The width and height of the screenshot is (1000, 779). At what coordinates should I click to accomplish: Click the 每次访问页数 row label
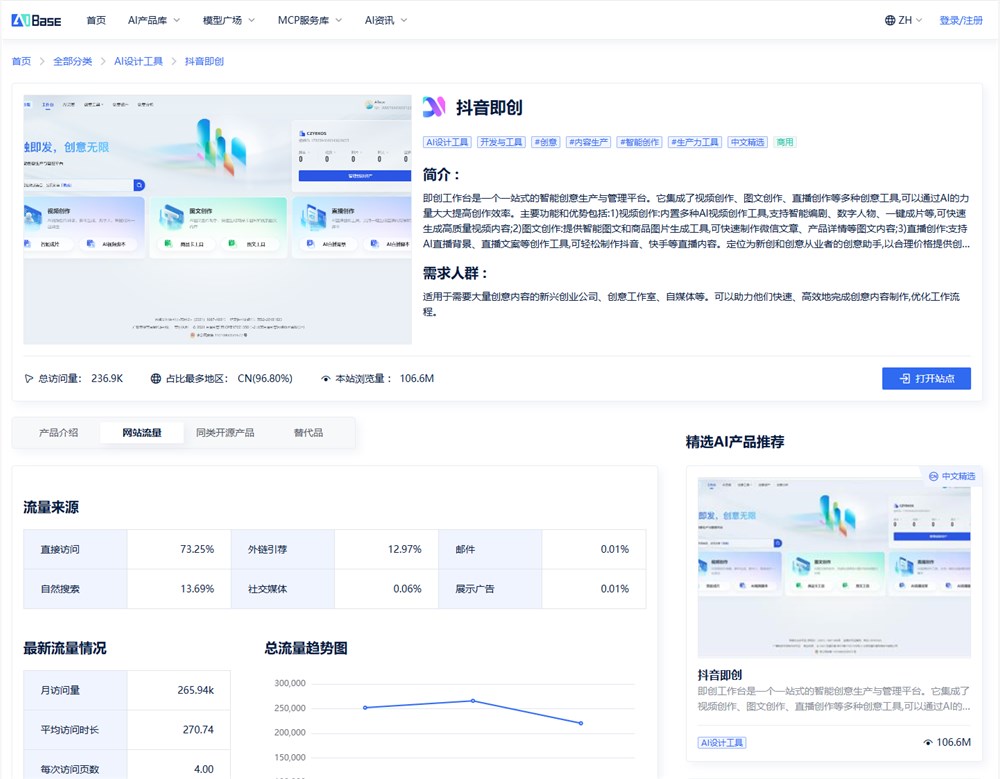coord(70,769)
